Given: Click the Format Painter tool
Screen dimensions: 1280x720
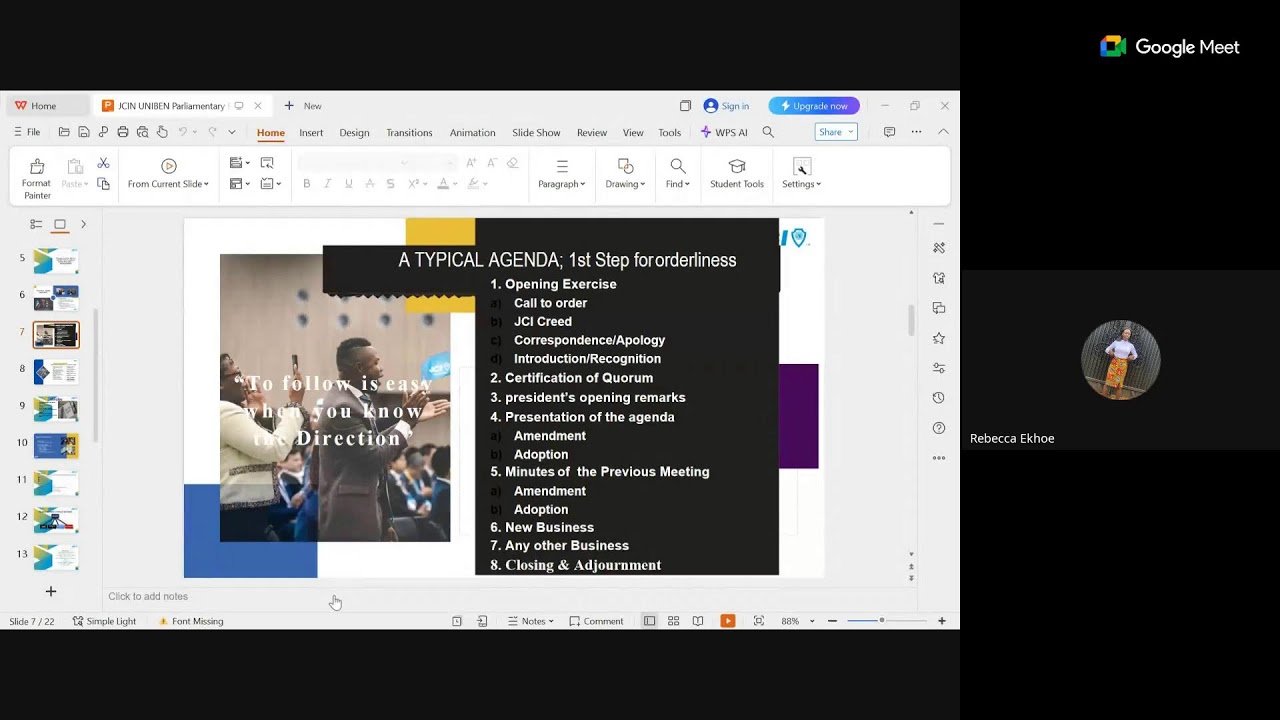Looking at the screenshot, I should [36, 178].
